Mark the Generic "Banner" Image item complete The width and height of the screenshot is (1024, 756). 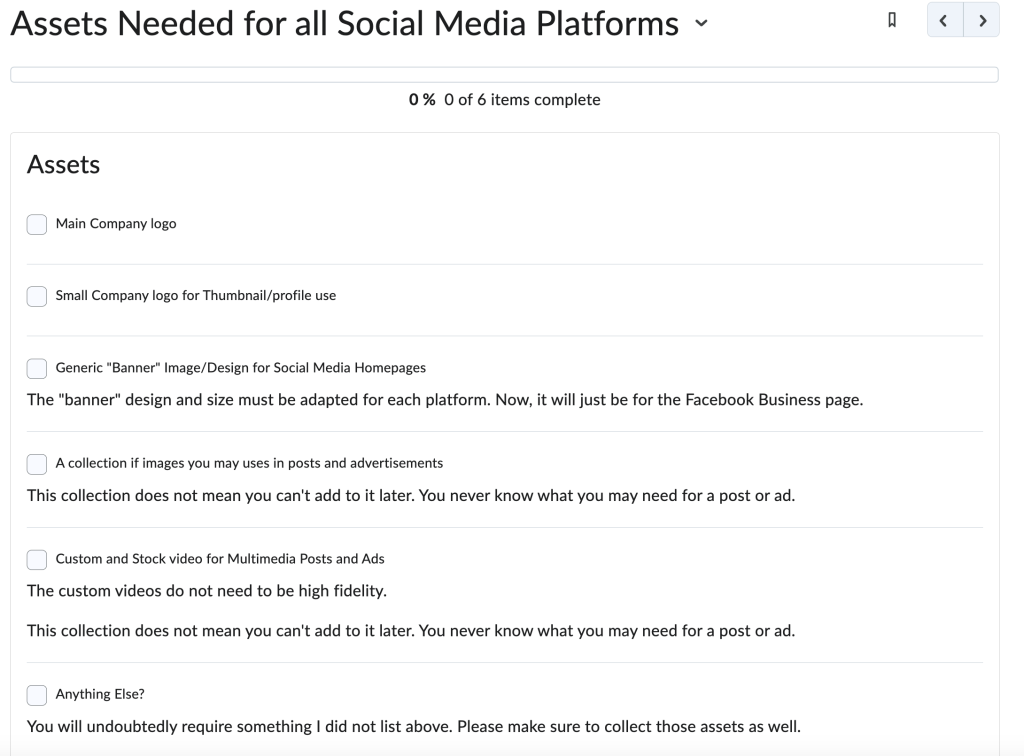click(36, 368)
